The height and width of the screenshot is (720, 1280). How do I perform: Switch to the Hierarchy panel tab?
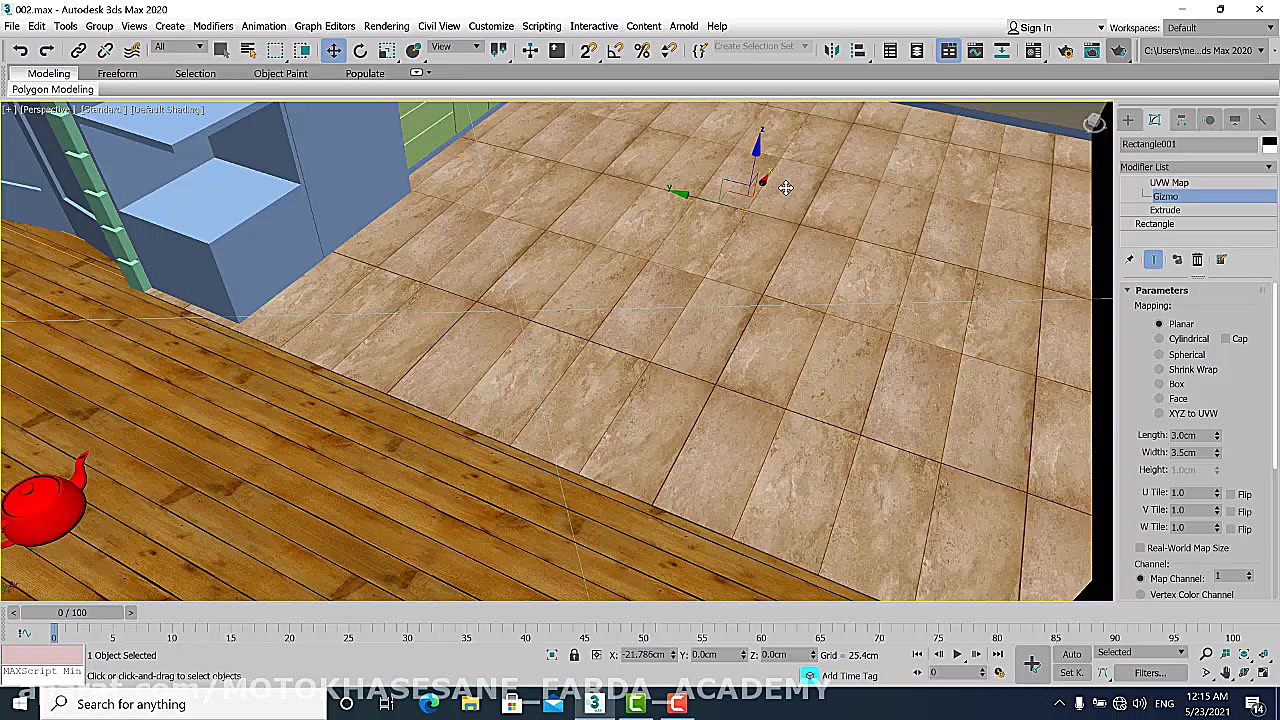point(1181,120)
